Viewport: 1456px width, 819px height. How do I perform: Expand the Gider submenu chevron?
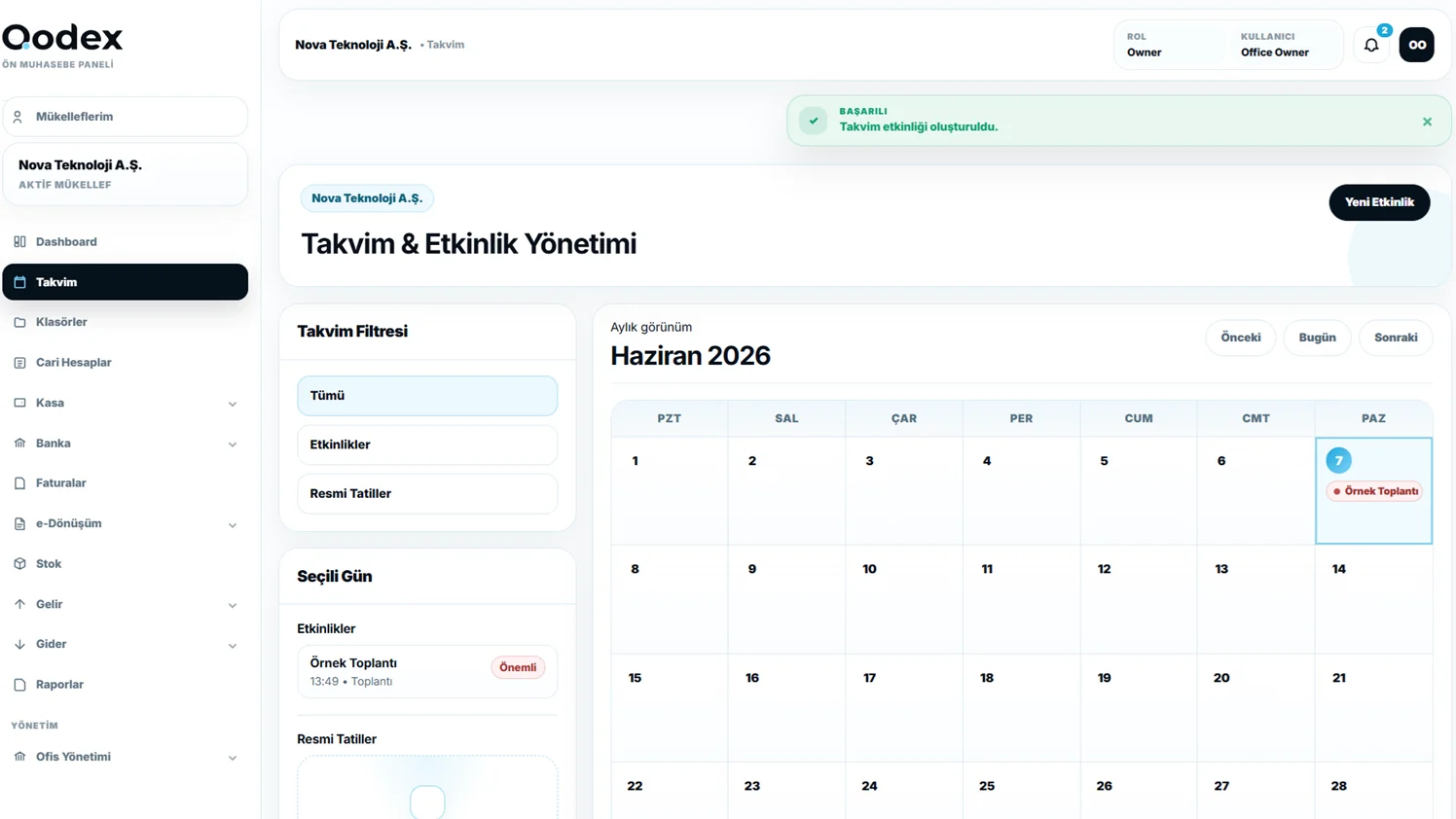tap(233, 646)
